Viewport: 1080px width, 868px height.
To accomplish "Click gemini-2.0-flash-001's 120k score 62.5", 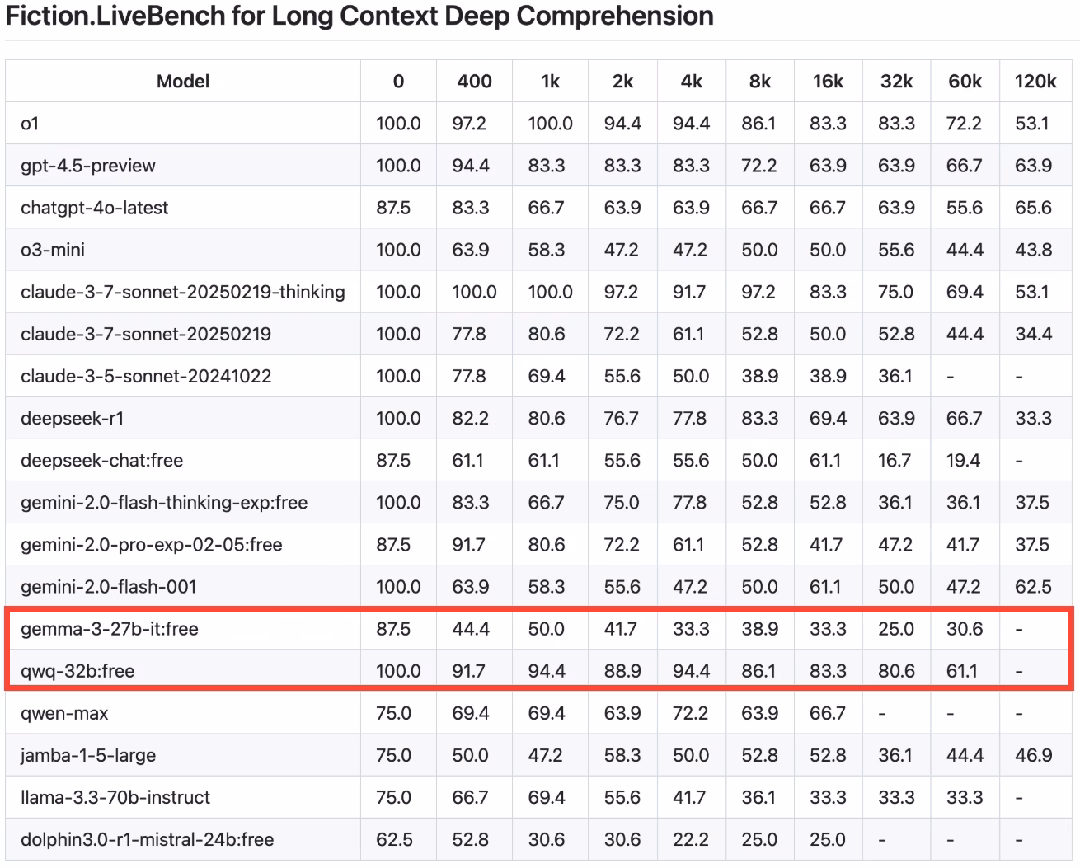I will pyautogui.click(x=1033, y=587).
